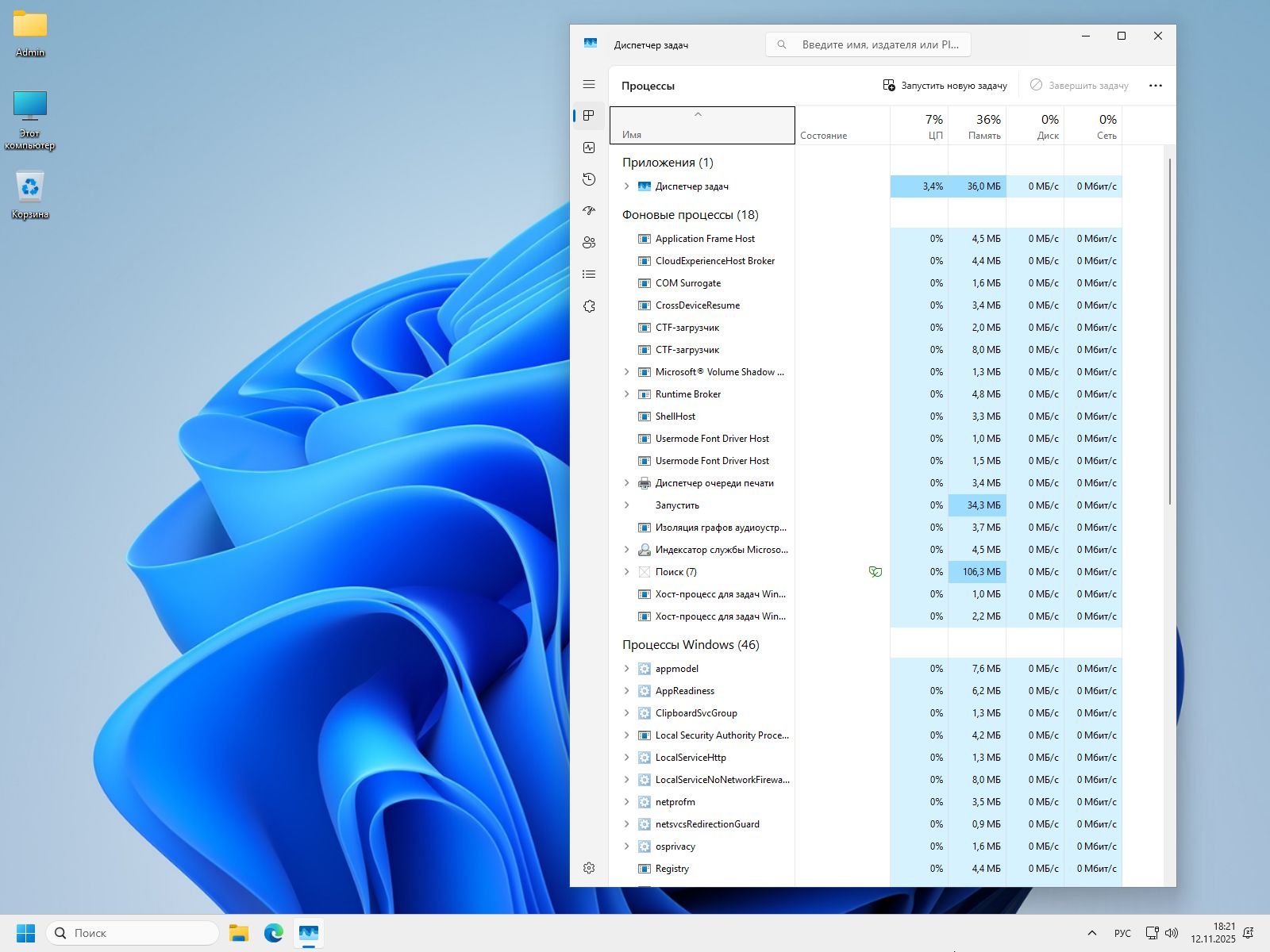Open the Performance page in sidebar
The image size is (1270, 952).
pos(589,148)
